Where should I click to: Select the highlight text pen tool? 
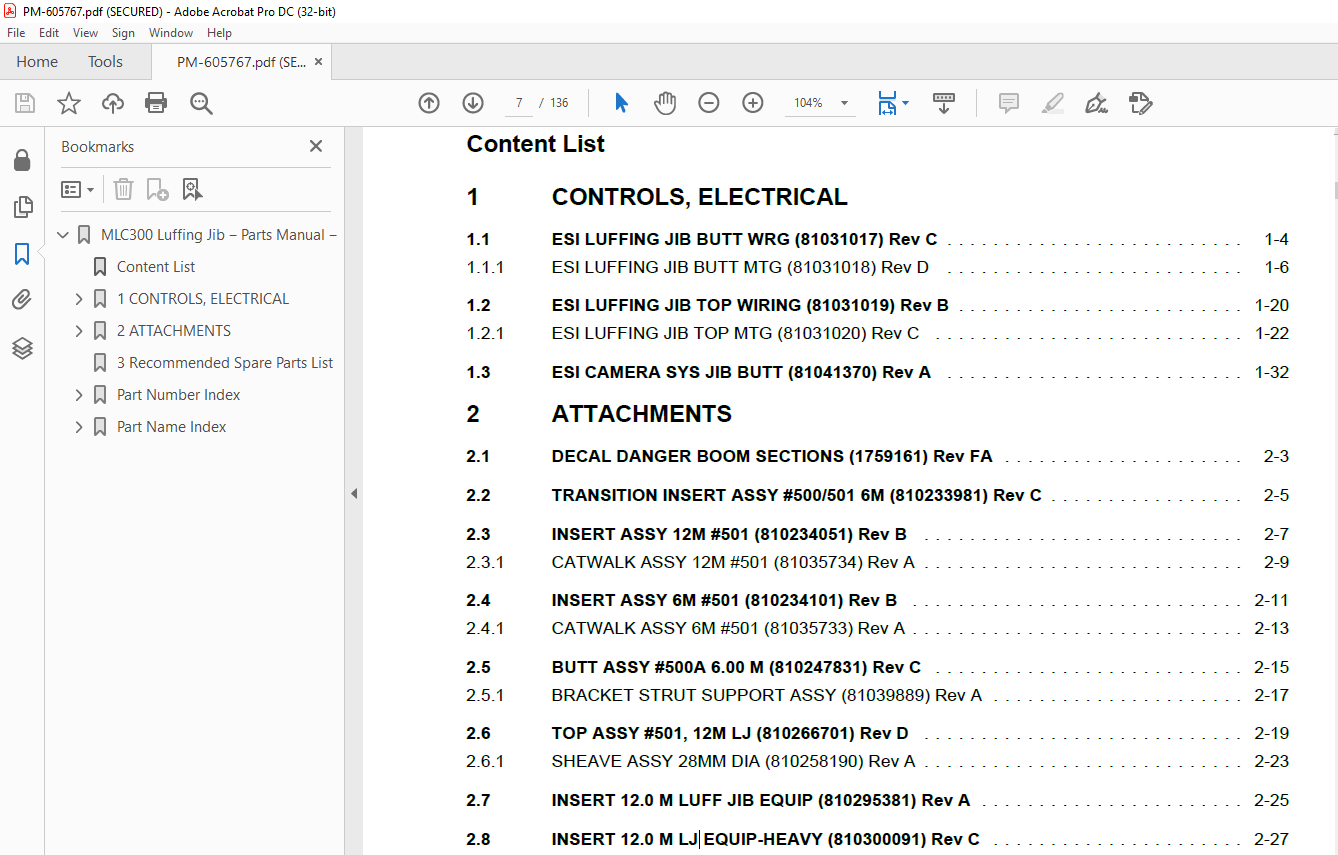pyautogui.click(x=1052, y=103)
